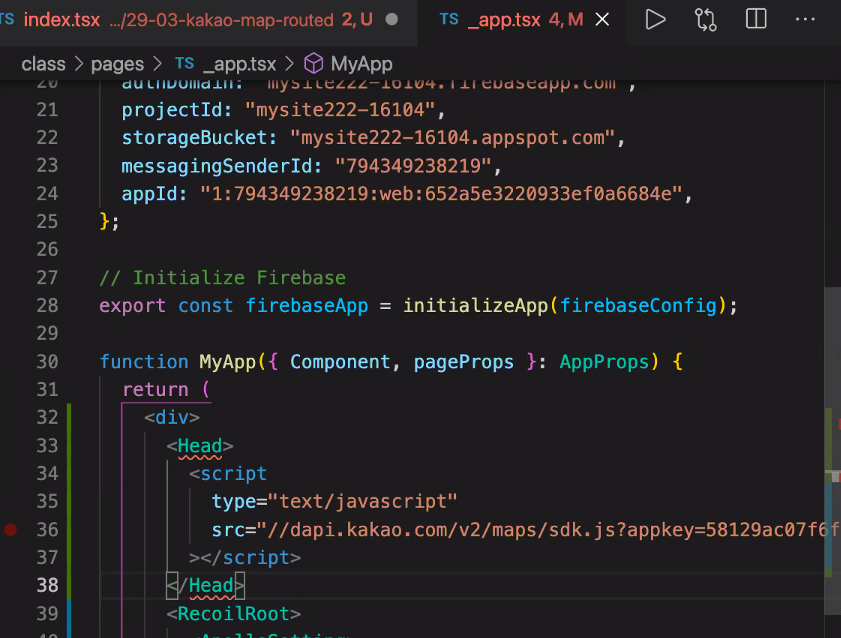Click the type="text/javascript" attribute value

(x=362, y=502)
